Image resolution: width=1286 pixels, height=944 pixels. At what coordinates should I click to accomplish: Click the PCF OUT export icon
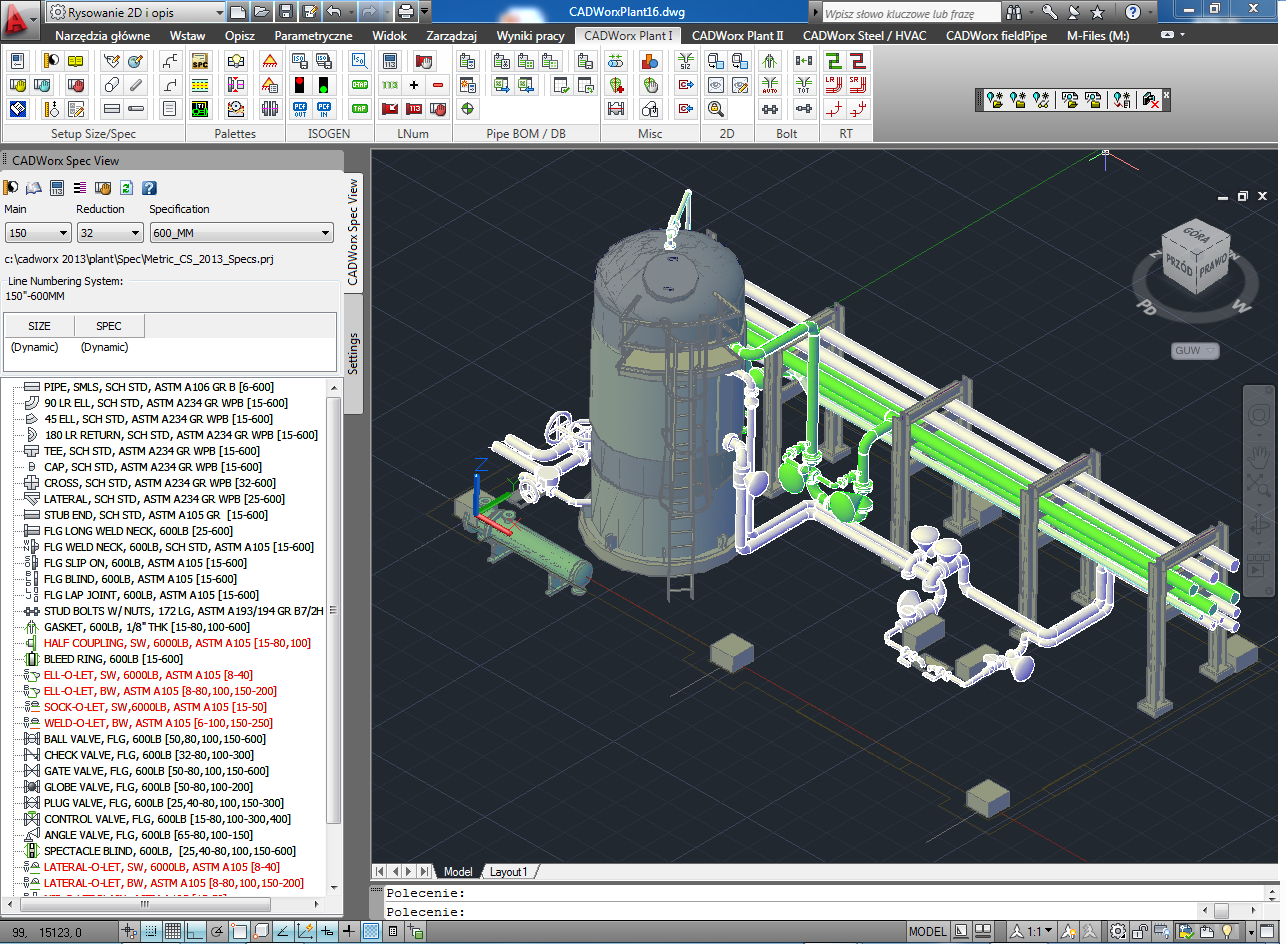tap(299, 108)
